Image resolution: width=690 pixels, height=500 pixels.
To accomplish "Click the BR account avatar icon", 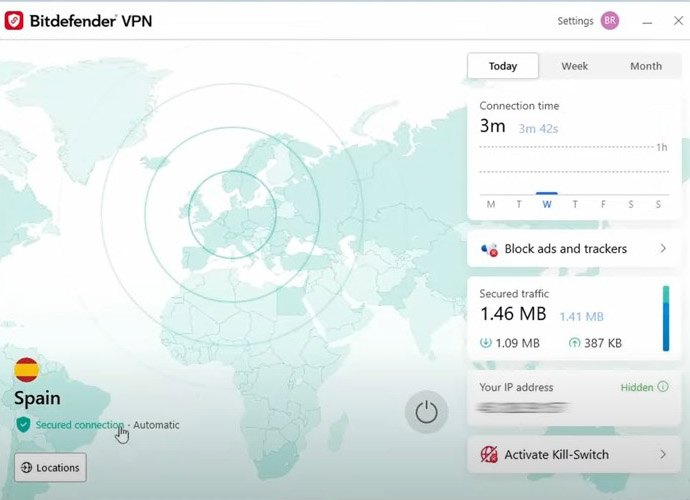I will pos(609,20).
